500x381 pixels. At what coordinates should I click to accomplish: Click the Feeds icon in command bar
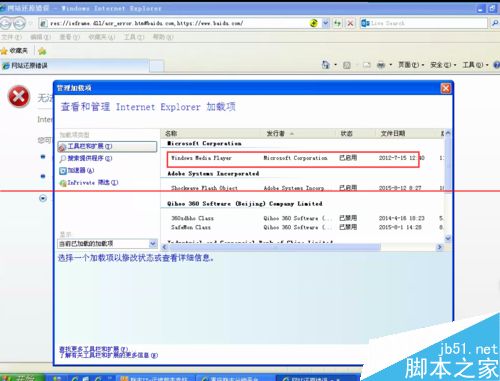click(347, 65)
